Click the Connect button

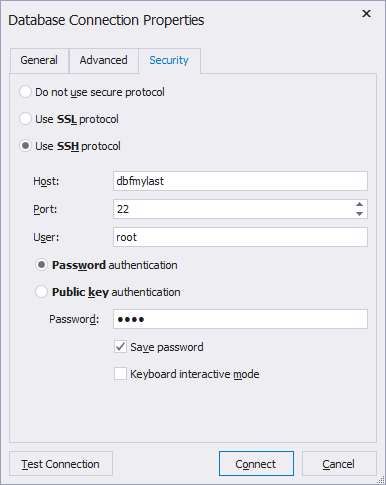pyautogui.click(x=256, y=464)
